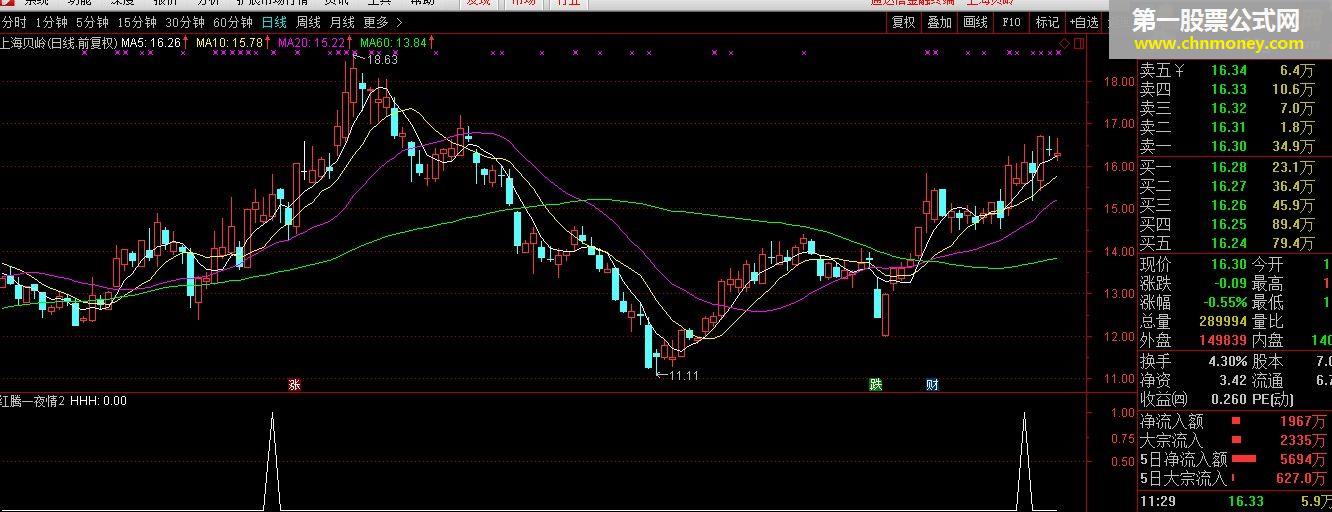Select the 30分钟 period tab

[184, 21]
